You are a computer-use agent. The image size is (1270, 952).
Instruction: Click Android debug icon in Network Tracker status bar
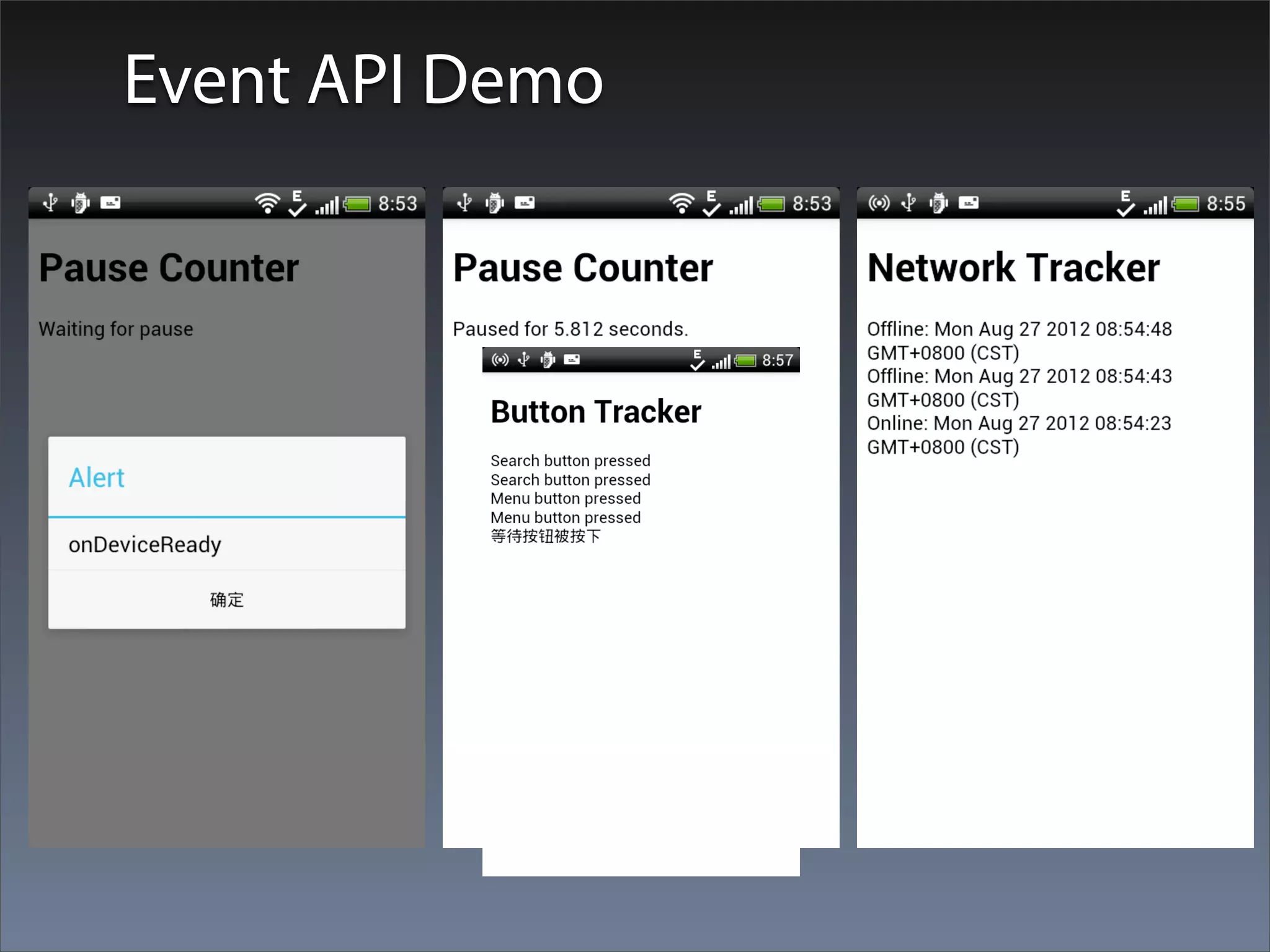[939, 203]
